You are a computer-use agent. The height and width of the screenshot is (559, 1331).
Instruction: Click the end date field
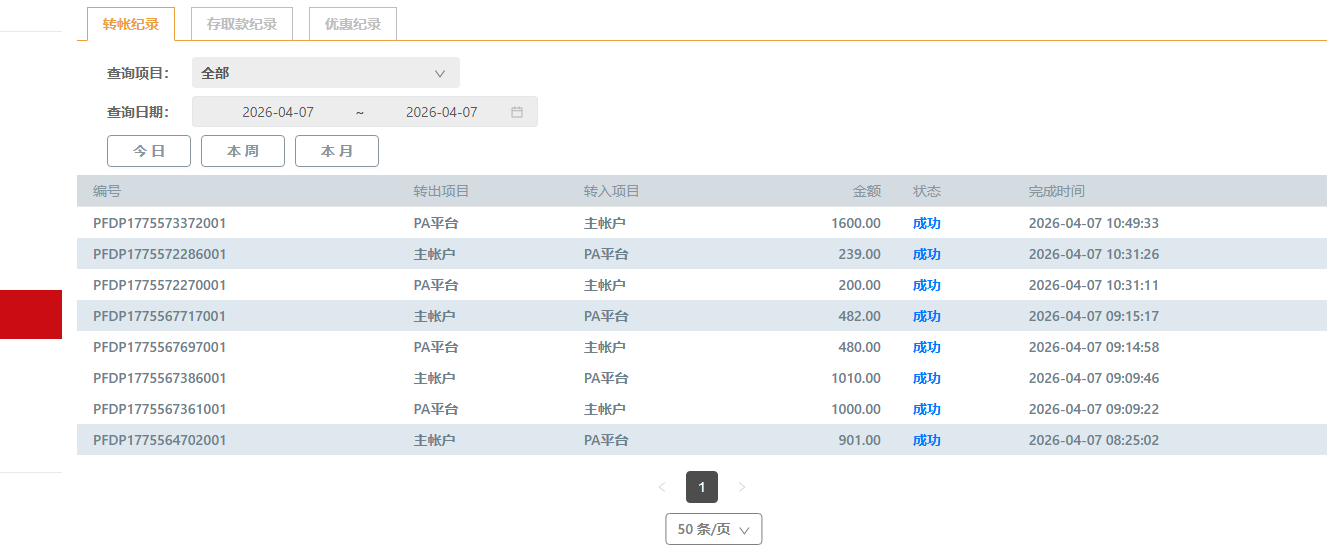point(441,112)
